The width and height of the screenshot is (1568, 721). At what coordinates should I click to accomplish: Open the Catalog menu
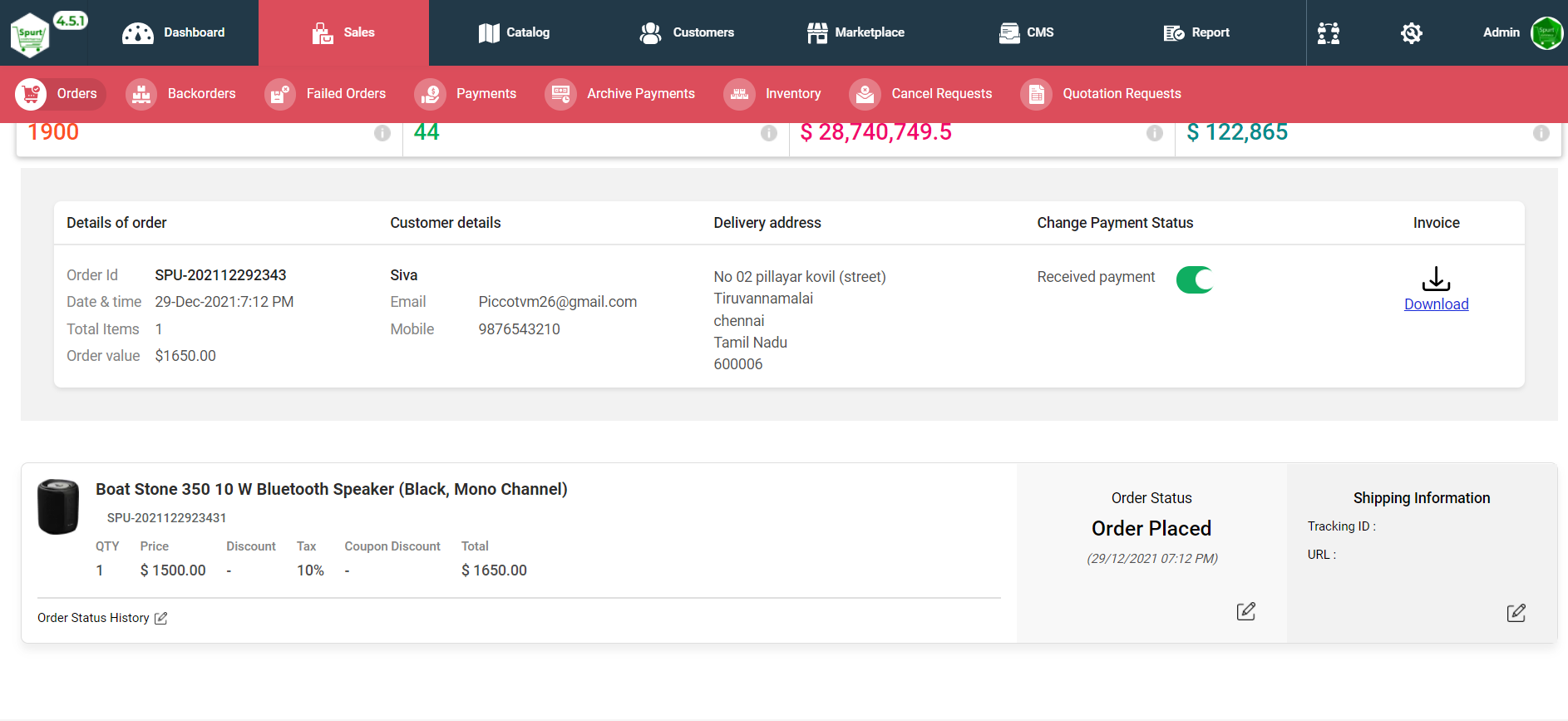point(514,33)
